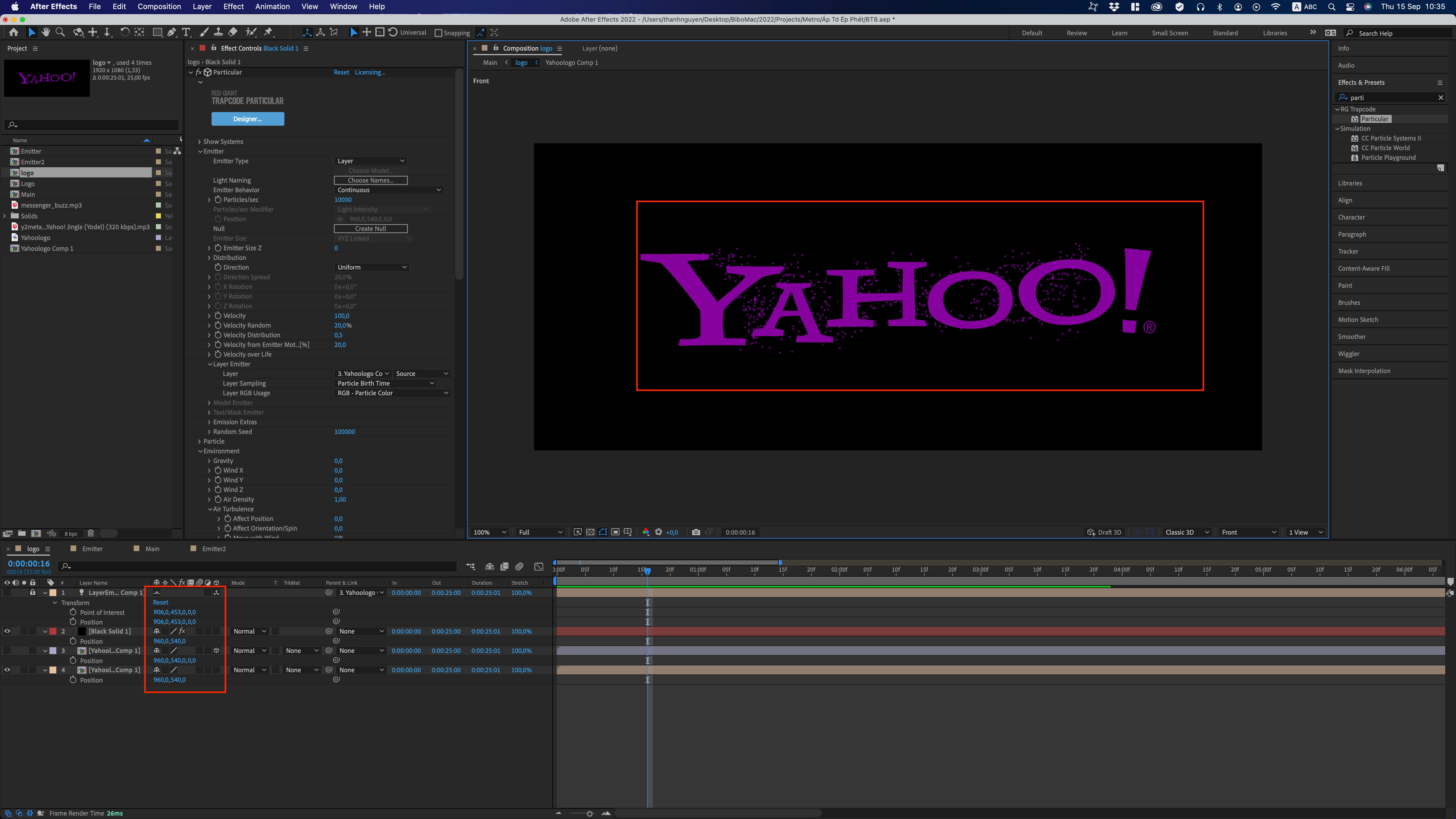Click the Licensing... link
This screenshot has width=1456, height=819.
(370, 72)
